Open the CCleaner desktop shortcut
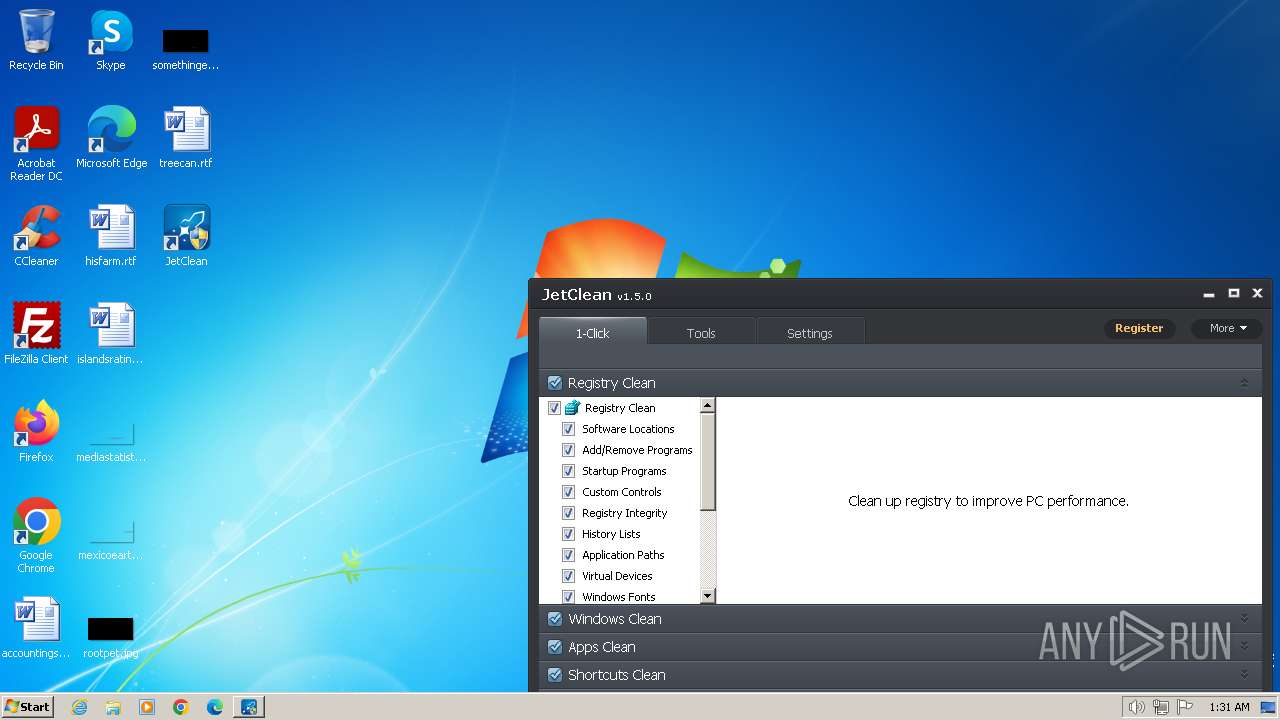This screenshot has height=720, width=1280. coord(36,236)
